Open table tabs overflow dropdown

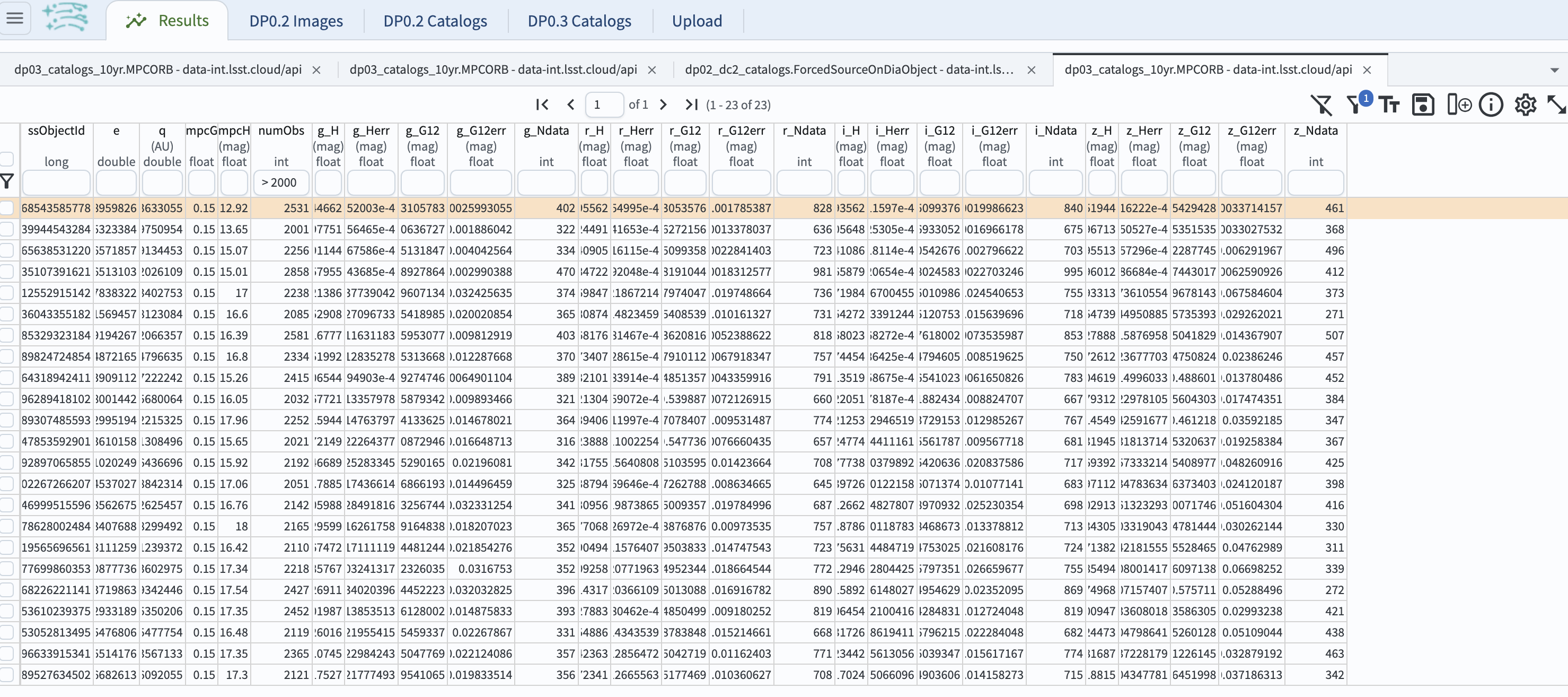click(x=1554, y=70)
